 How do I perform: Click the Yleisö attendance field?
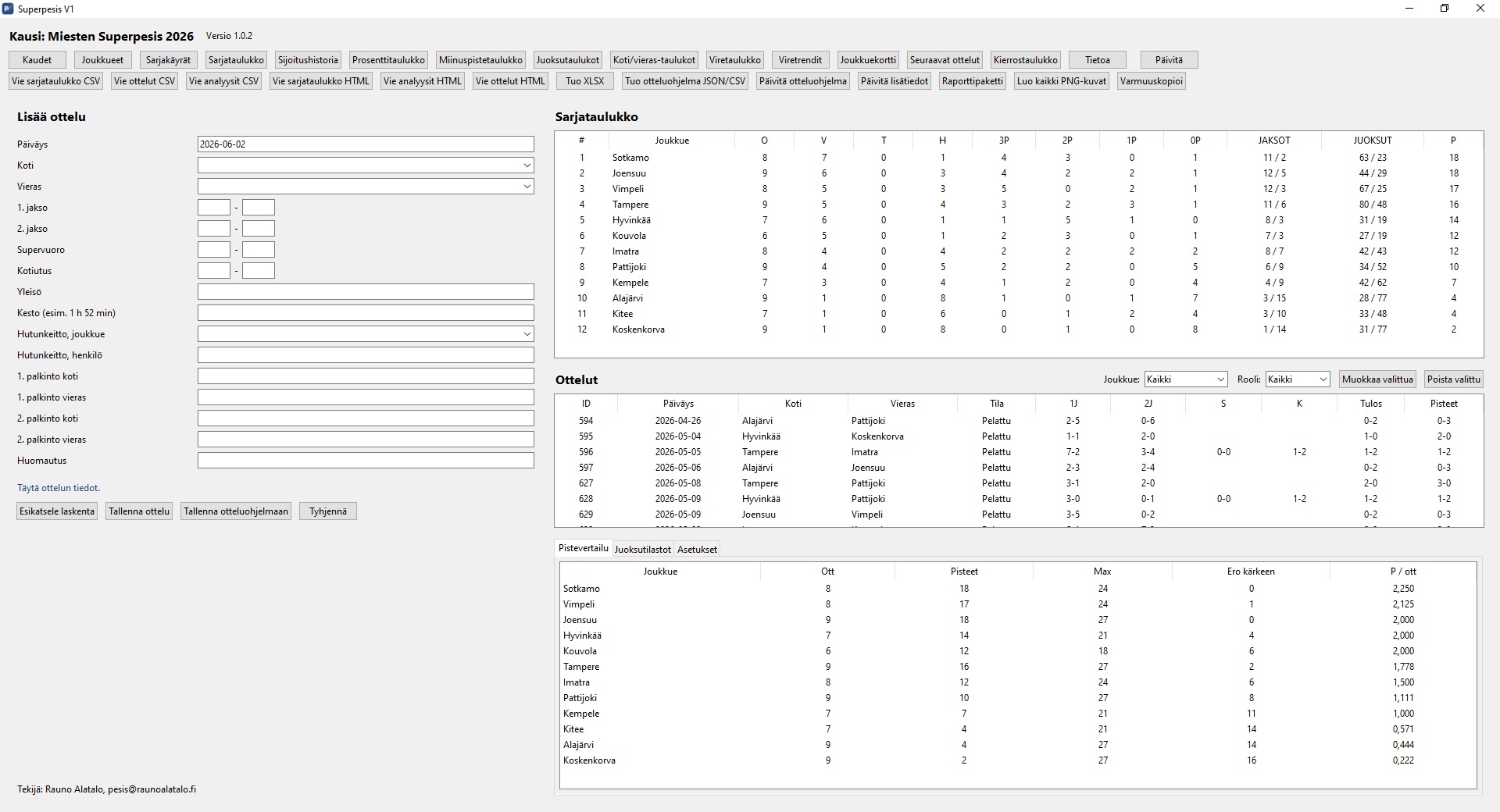coord(366,292)
